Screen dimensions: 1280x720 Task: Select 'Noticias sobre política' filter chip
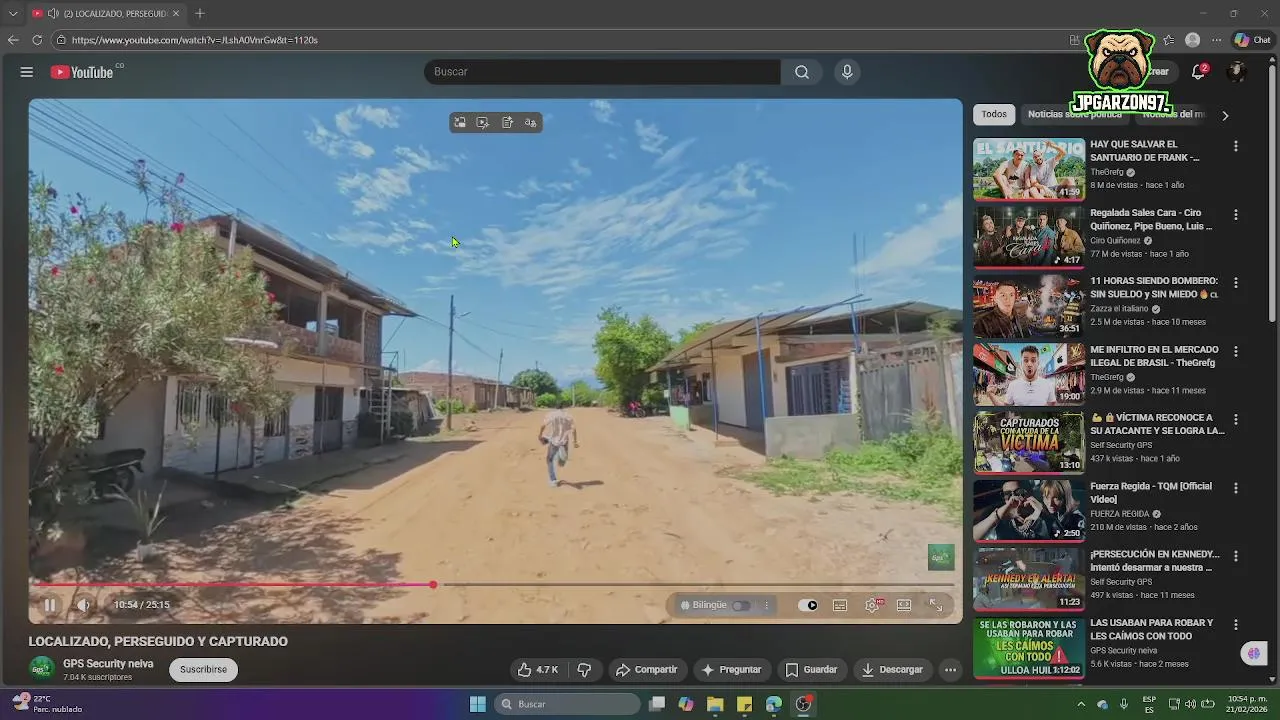1075,114
